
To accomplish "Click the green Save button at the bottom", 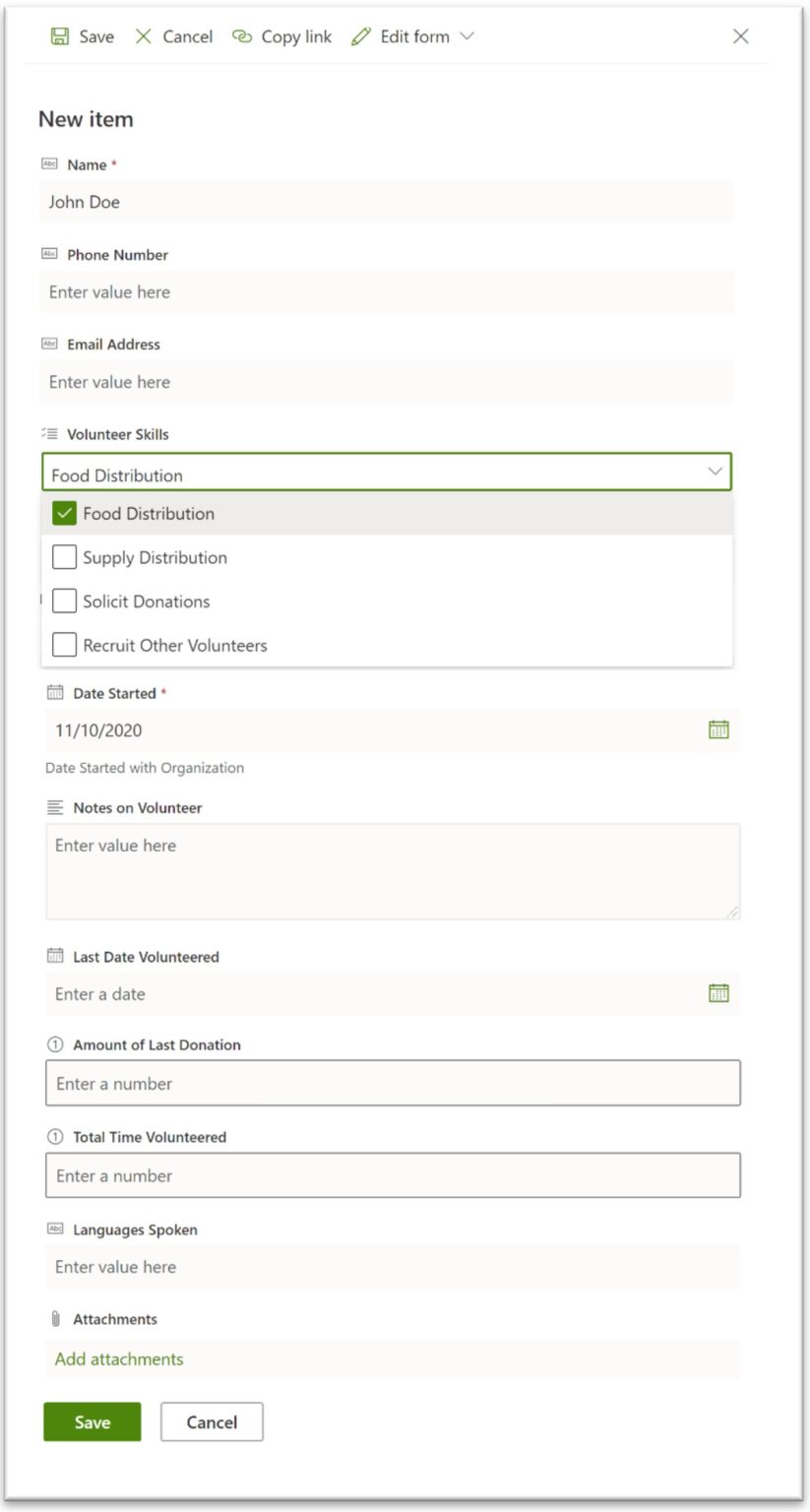I will [92, 1421].
